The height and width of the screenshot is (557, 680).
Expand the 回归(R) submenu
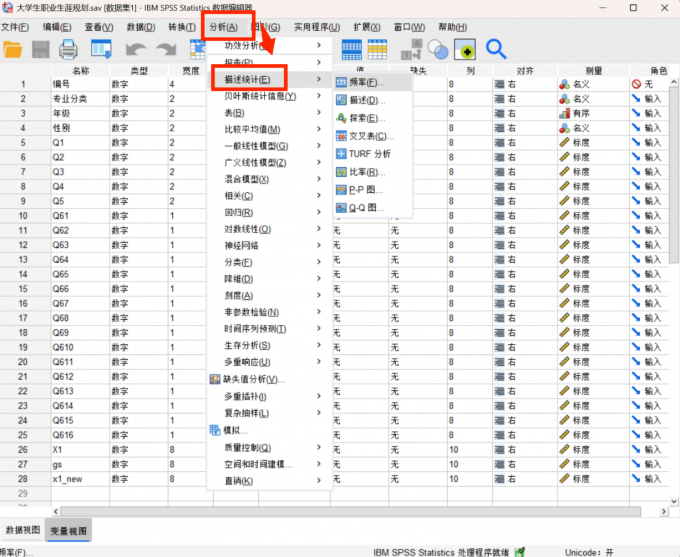(270, 213)
